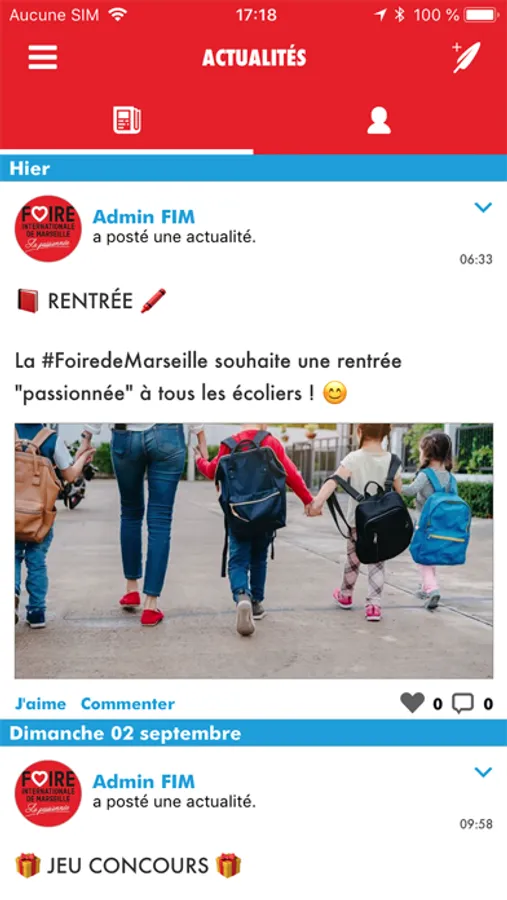
Task: Open the school children photo
Action: click(x=254, y=551)
